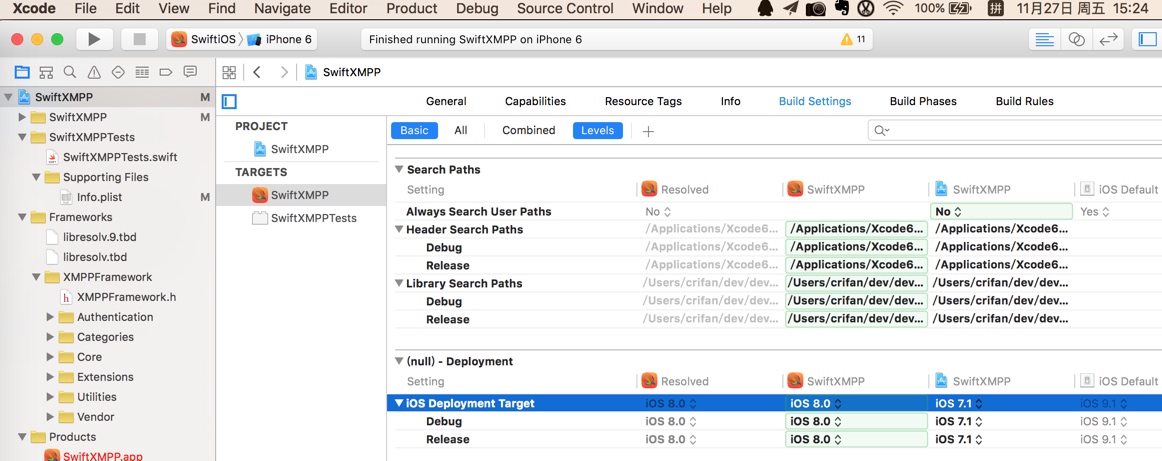The height and width of the screenshot is (461, 1162).
Task: Open the Breakpoint navigator icon
Action: pyautogui.click(x=166, y=72)
